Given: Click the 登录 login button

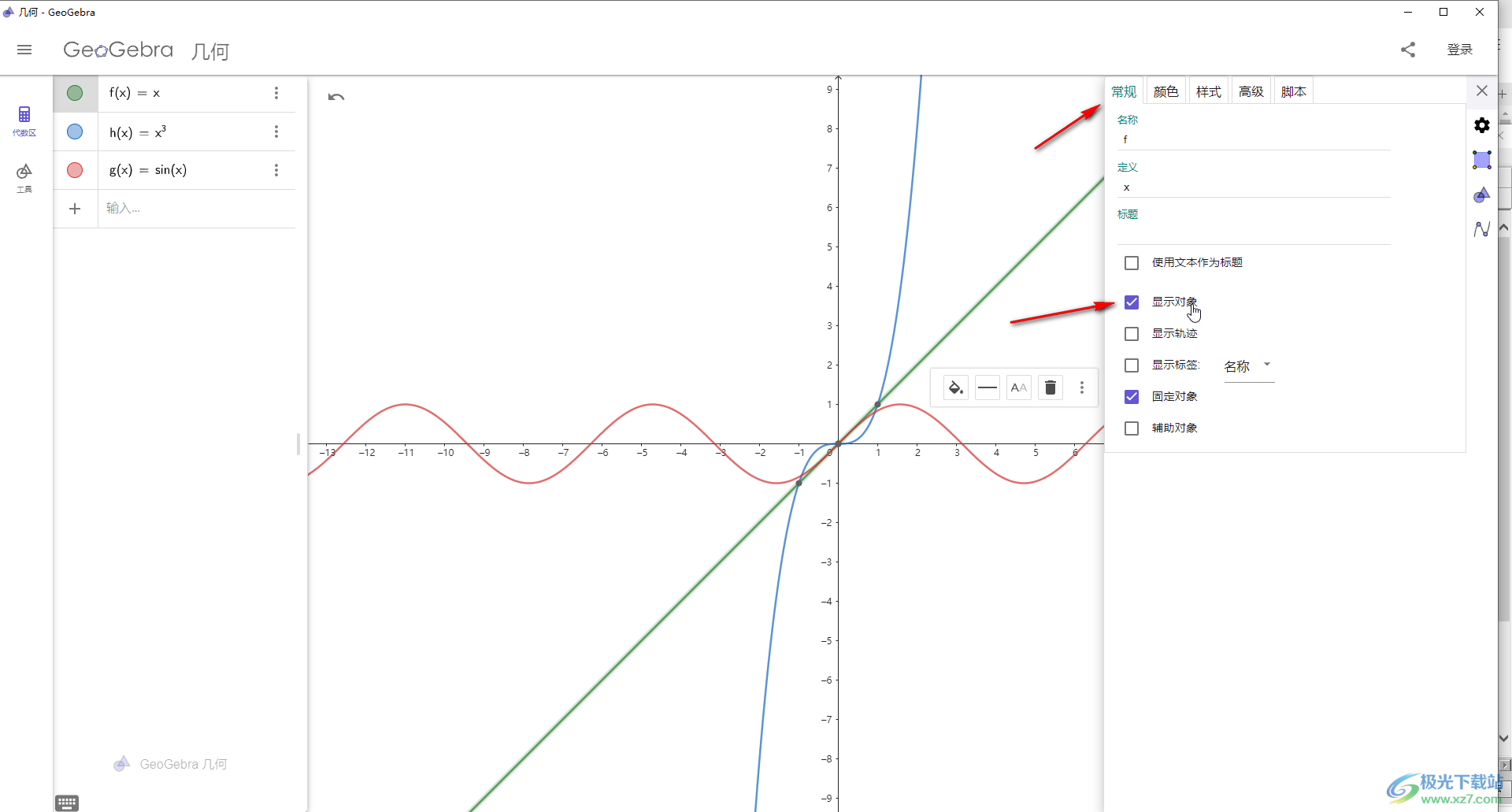Looking at the screenshot, I should pos(1459,50).
